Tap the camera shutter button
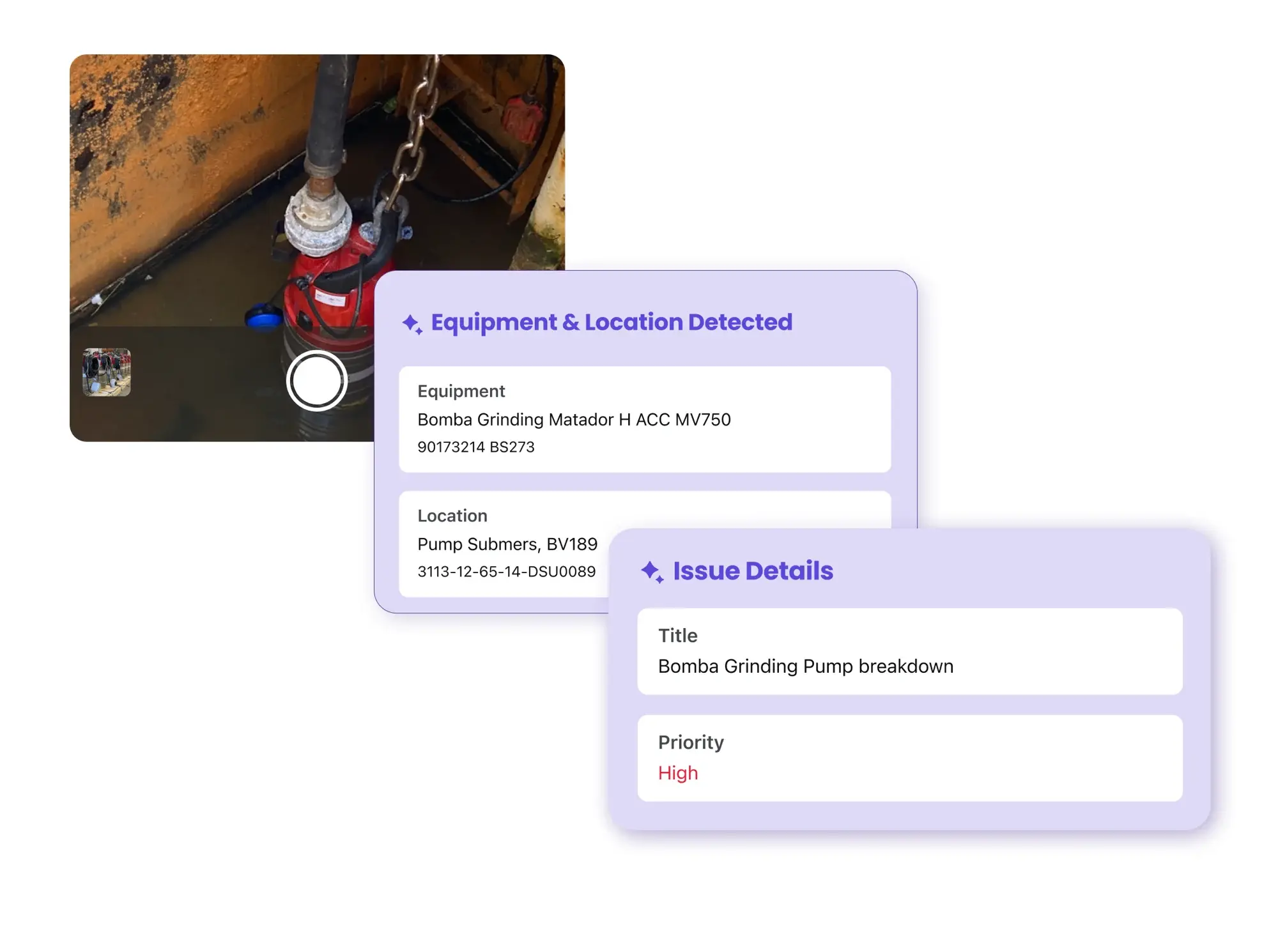Screen dimensions: 1278x952 (316, 380)
